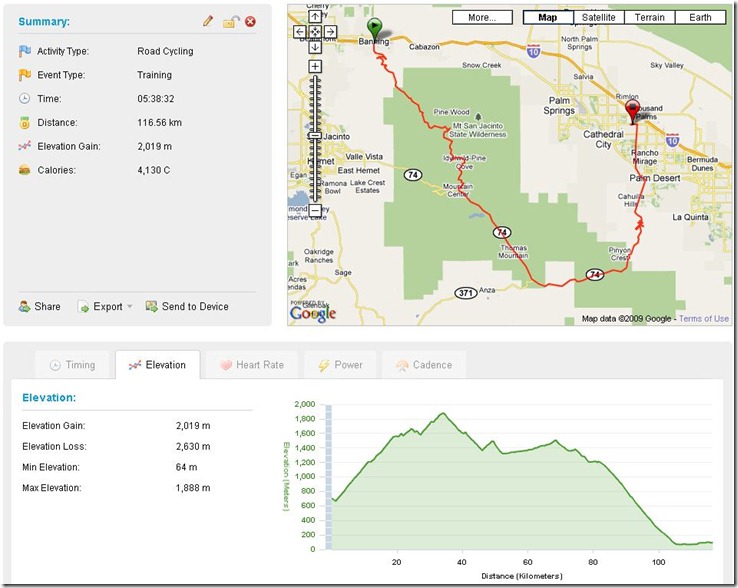
Task: Click the Calories burger icon
Action: pos(24,170)
